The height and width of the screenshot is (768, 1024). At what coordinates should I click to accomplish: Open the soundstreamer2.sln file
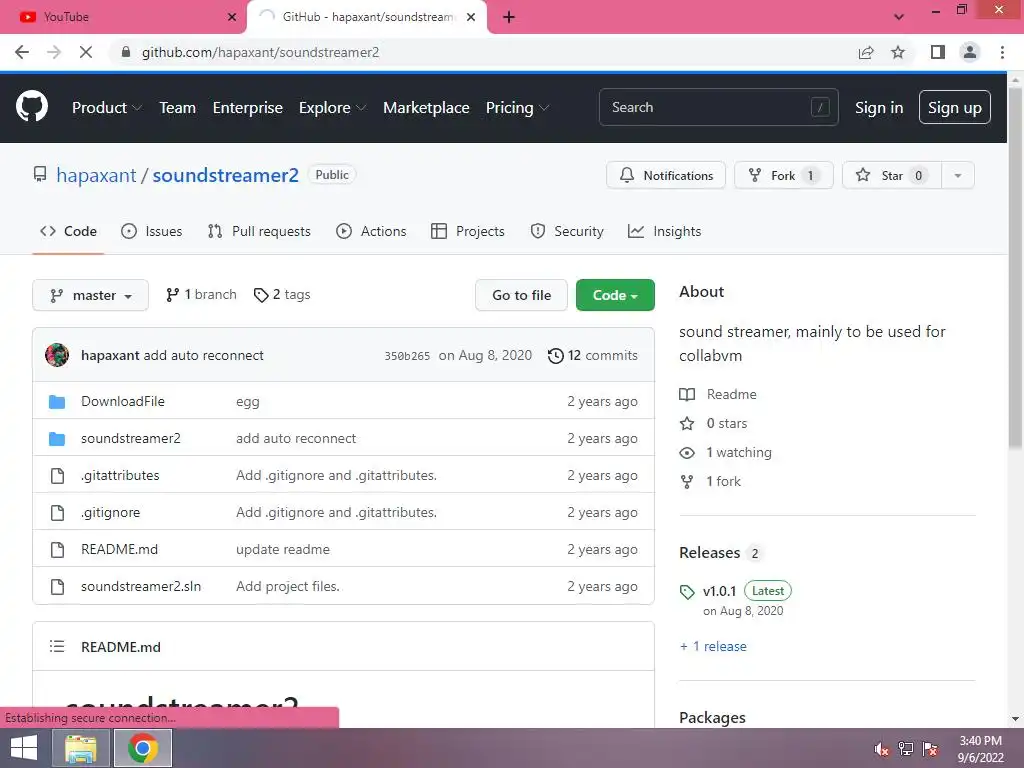141,586
